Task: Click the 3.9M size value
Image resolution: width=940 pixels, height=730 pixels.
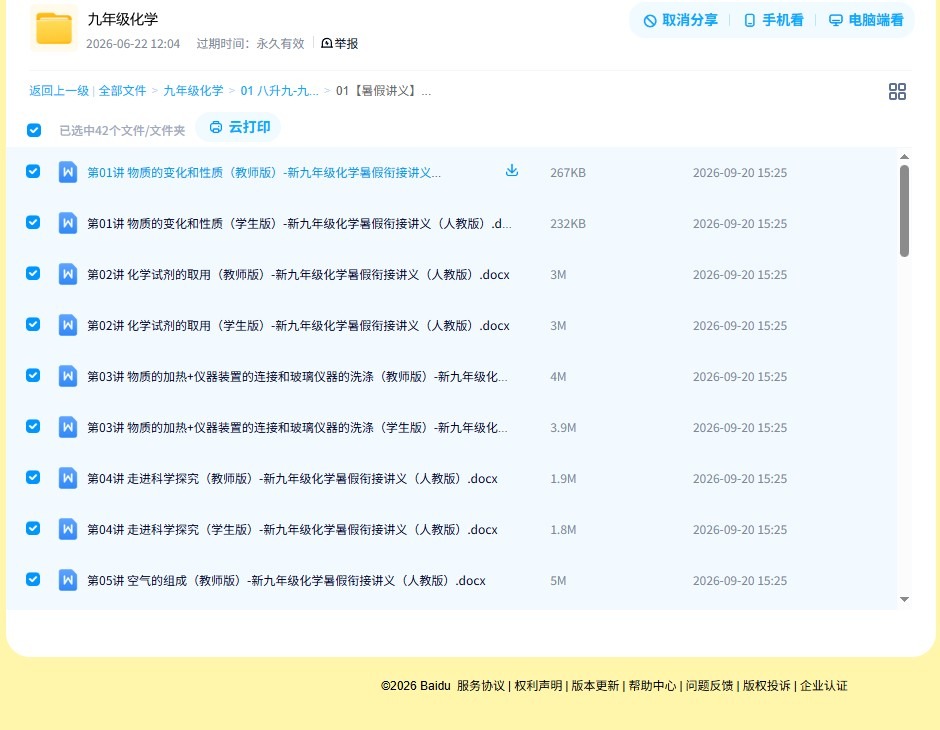Action: pyautogui.click(x=563, y=427)
